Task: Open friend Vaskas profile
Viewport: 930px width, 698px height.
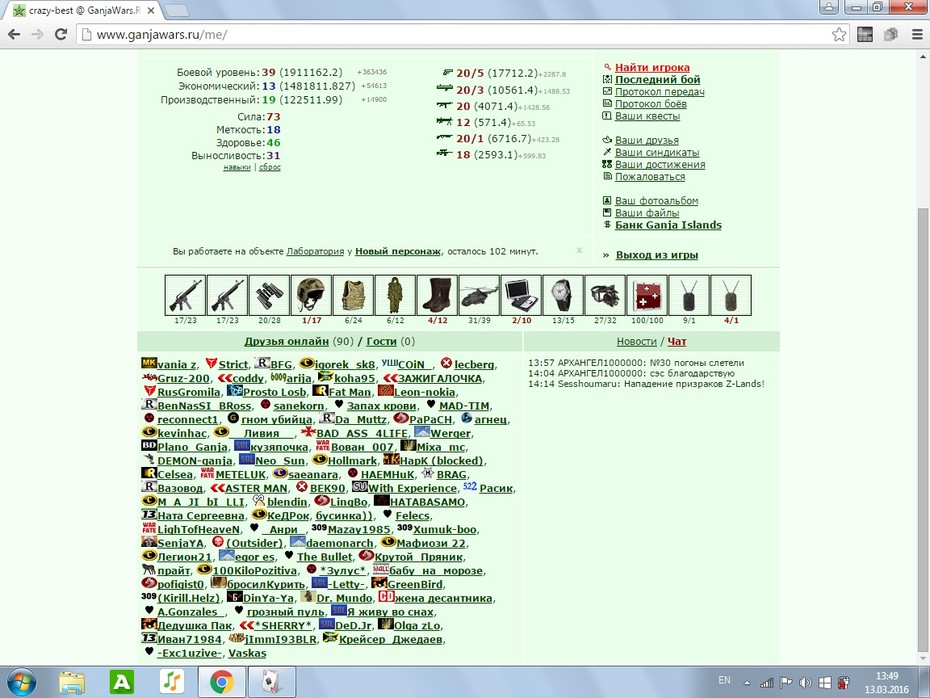Action: tap(247, 653)
